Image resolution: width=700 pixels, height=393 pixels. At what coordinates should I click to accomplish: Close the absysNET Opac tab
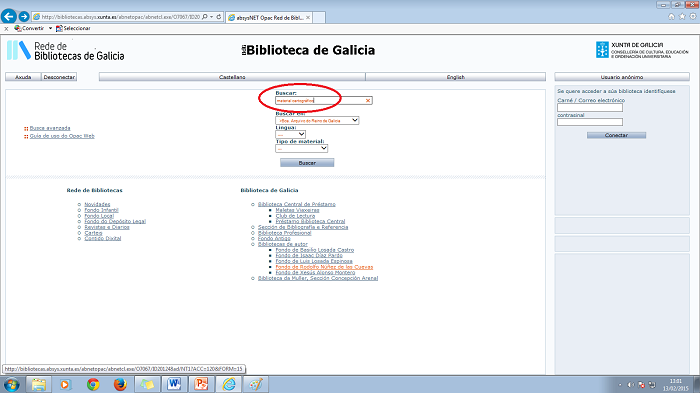[308, 17]
